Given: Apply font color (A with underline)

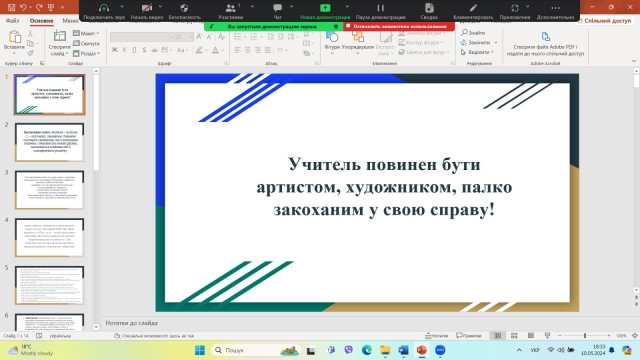Looking at the screenshot, I should pos(215,50).
